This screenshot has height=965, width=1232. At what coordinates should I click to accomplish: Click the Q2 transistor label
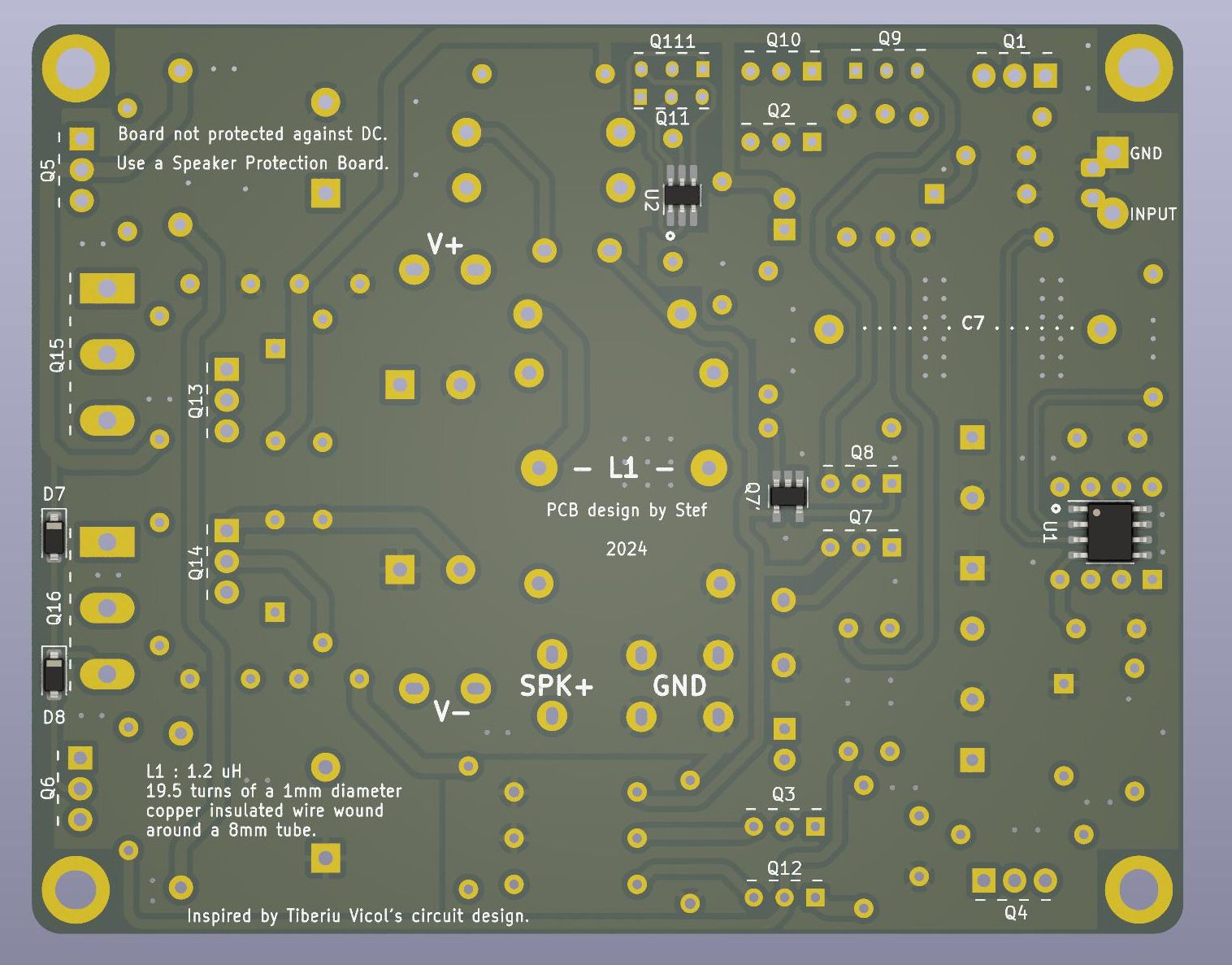click(779, 111)
